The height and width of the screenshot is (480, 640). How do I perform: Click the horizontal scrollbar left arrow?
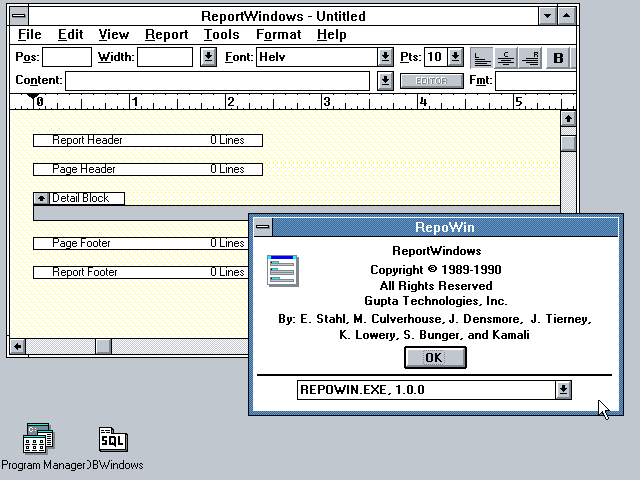coord(18,347)
